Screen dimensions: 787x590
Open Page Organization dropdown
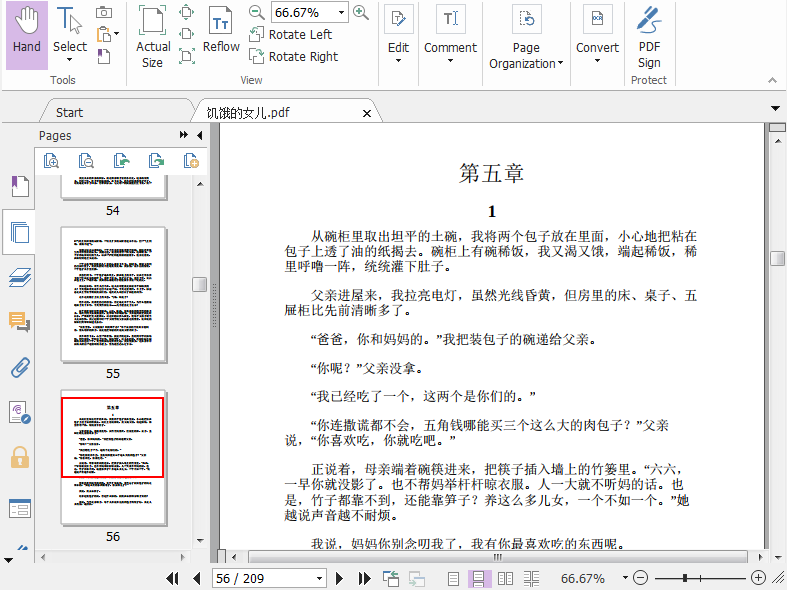(x=526, y=38)
